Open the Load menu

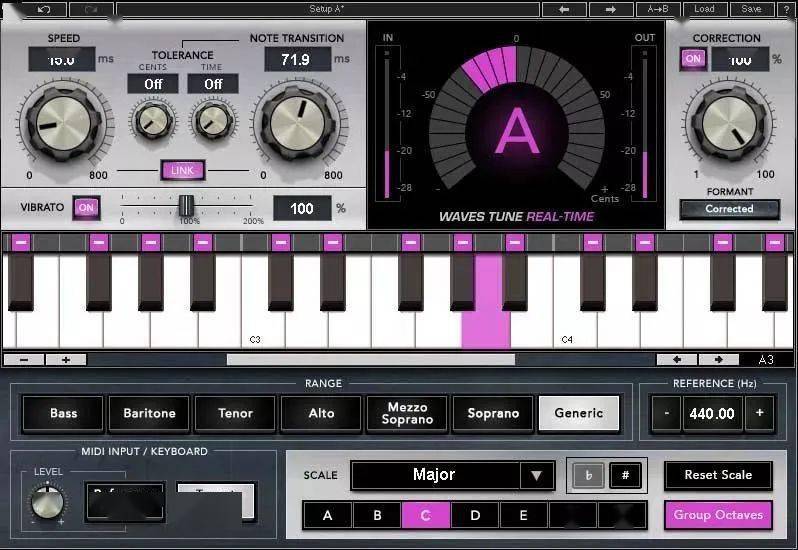point(704,9)
